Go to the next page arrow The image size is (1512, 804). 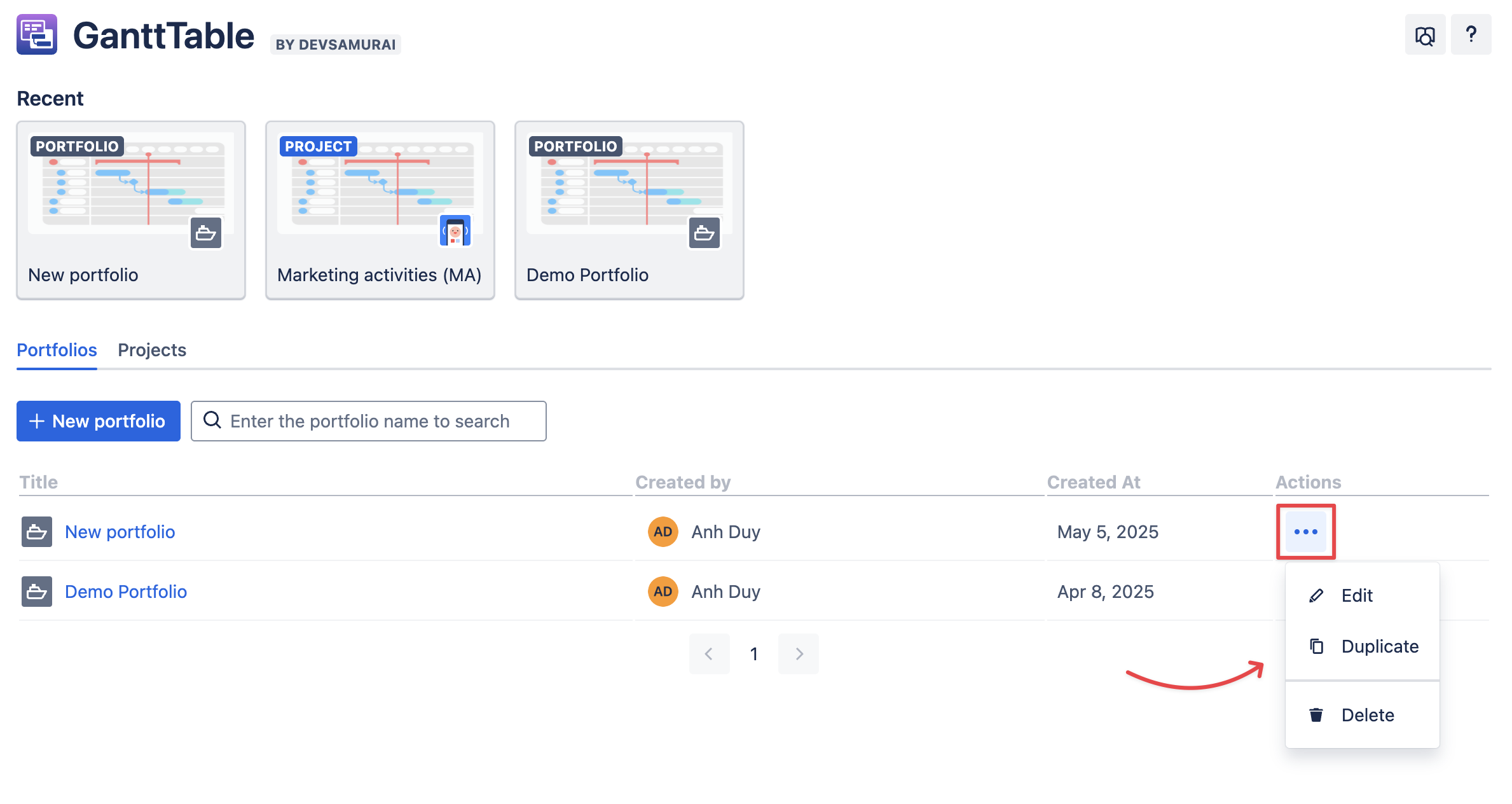point(799,654)
